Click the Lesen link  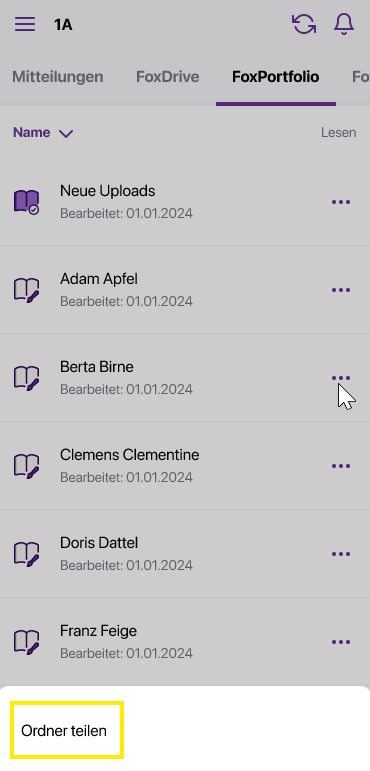pyautogui.click(x=339, y=133)
